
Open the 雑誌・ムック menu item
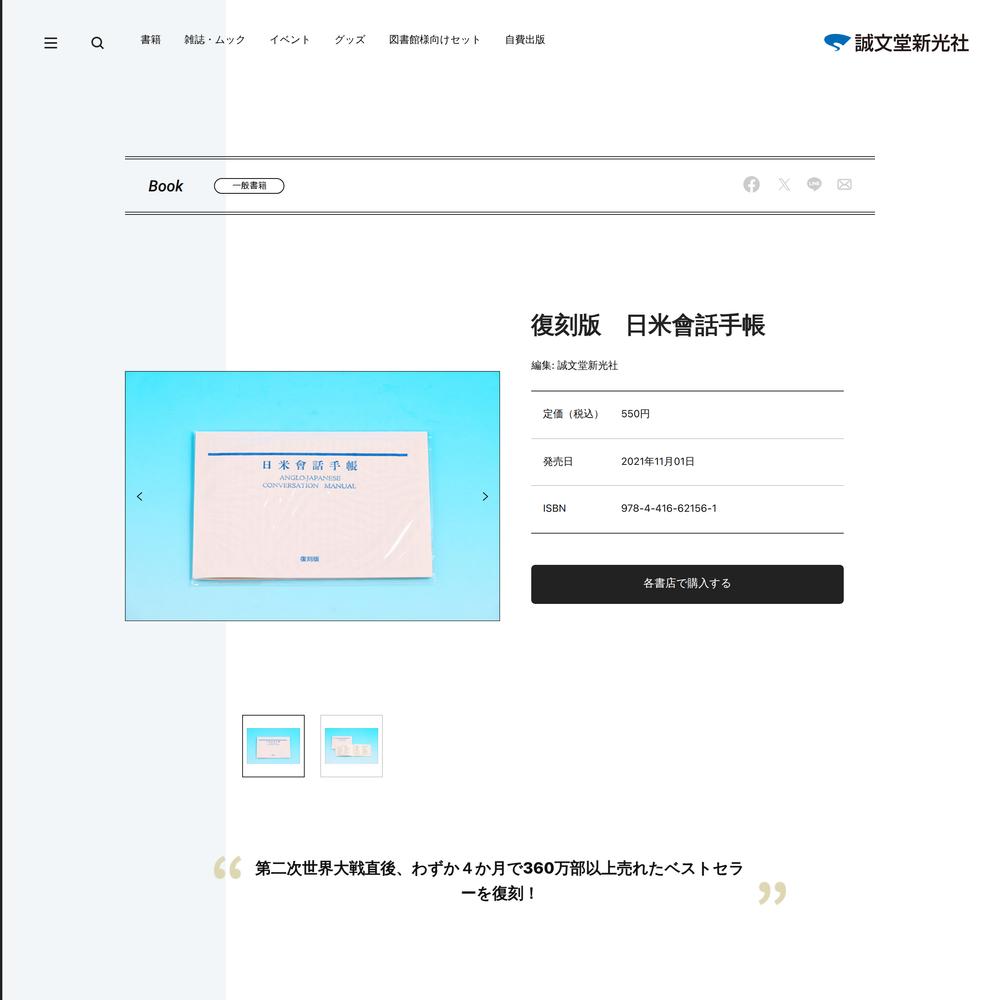214,40
